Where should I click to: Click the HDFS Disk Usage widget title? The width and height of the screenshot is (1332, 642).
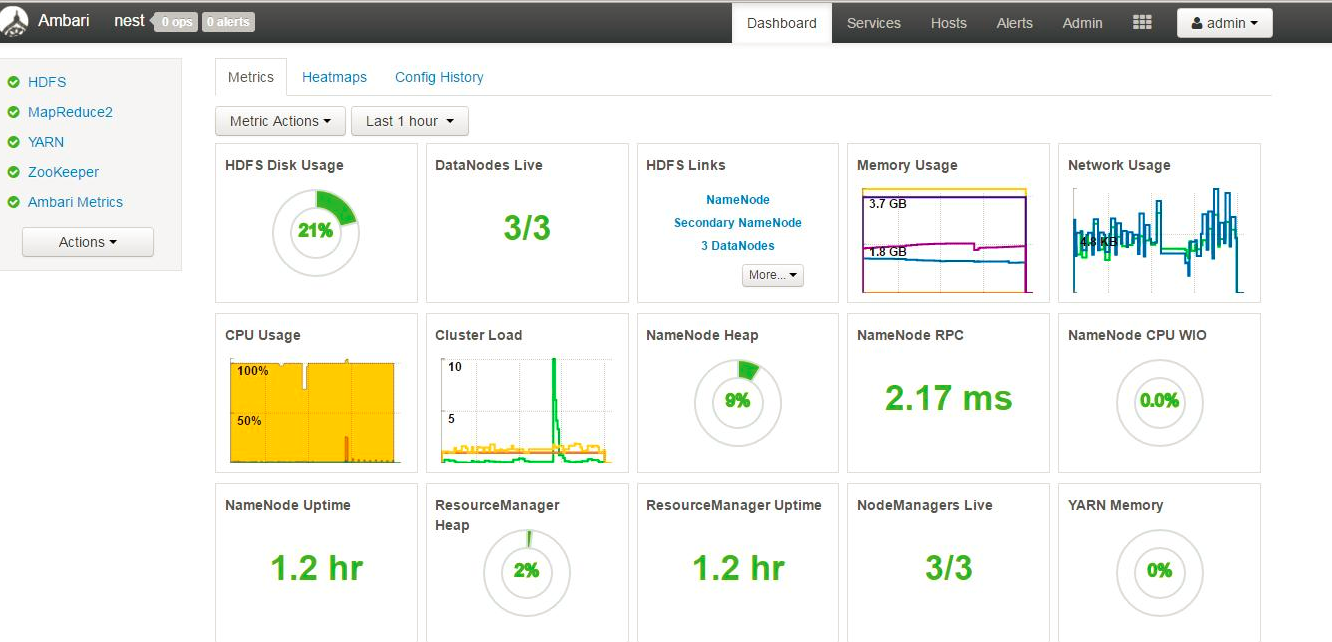(284, 165)
